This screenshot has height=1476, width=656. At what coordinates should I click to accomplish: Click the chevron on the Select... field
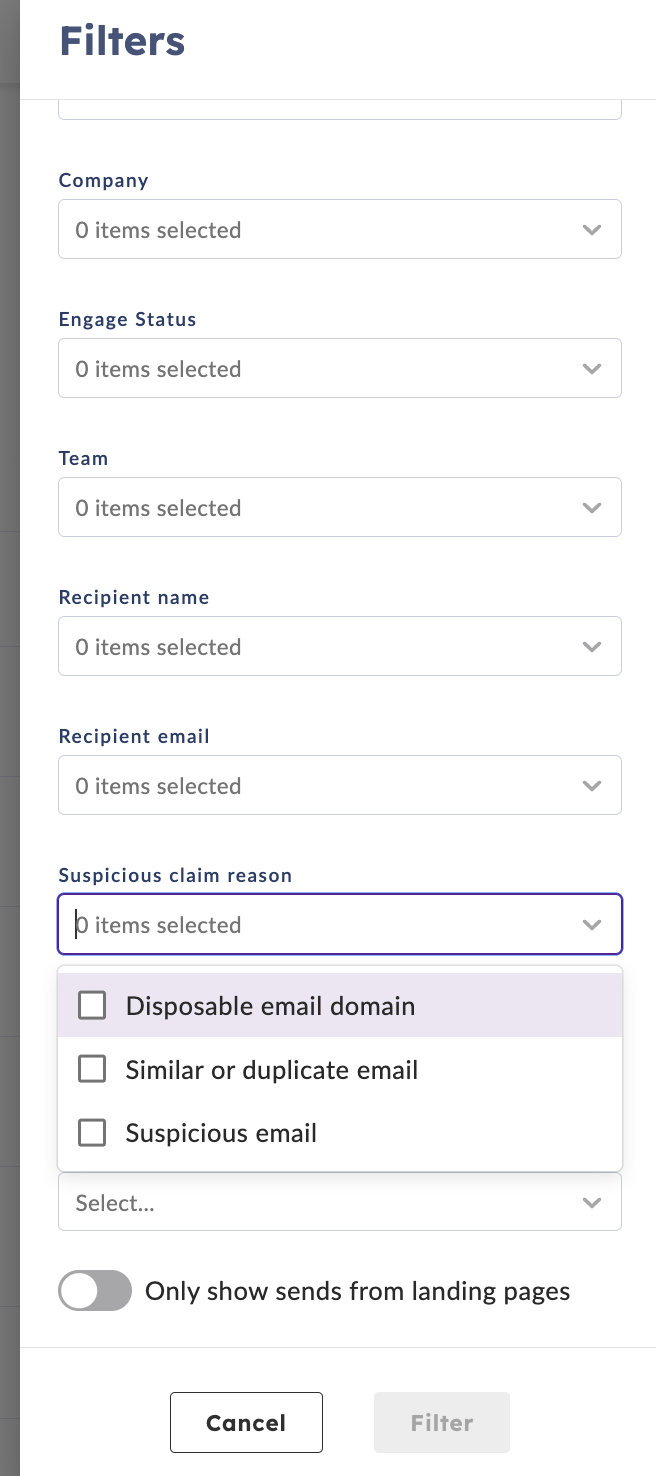(592, 1203)
